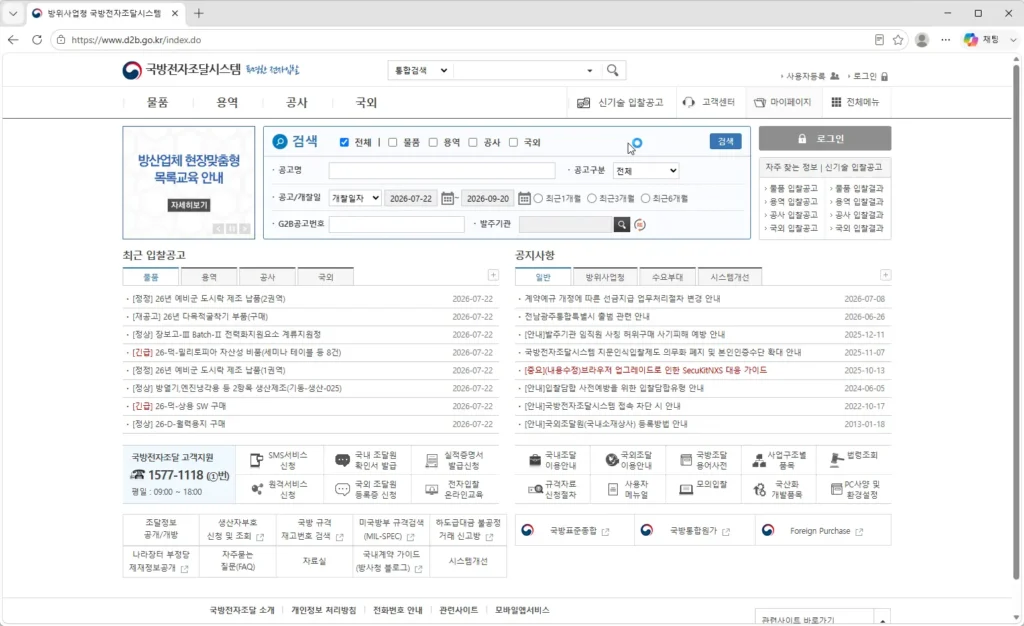Click the G2B공고번호 input field

tap(396, 224)
